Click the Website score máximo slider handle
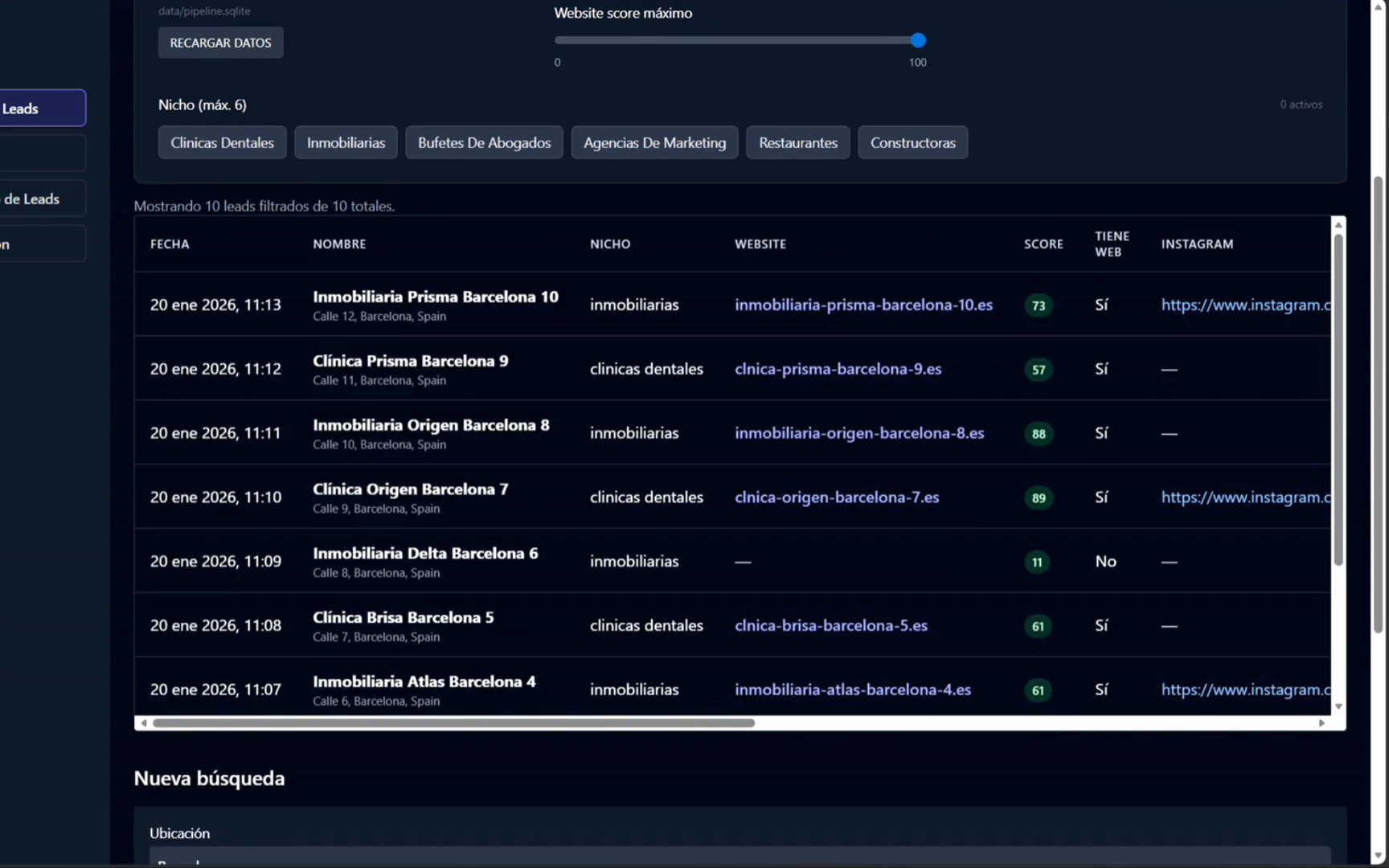Screen dimensions: 1389x868 918,40
